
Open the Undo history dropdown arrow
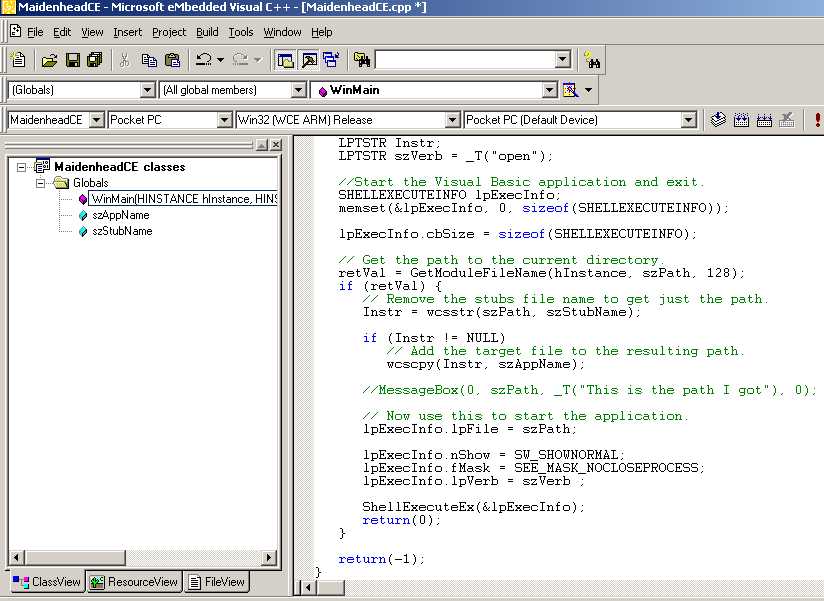220,60
